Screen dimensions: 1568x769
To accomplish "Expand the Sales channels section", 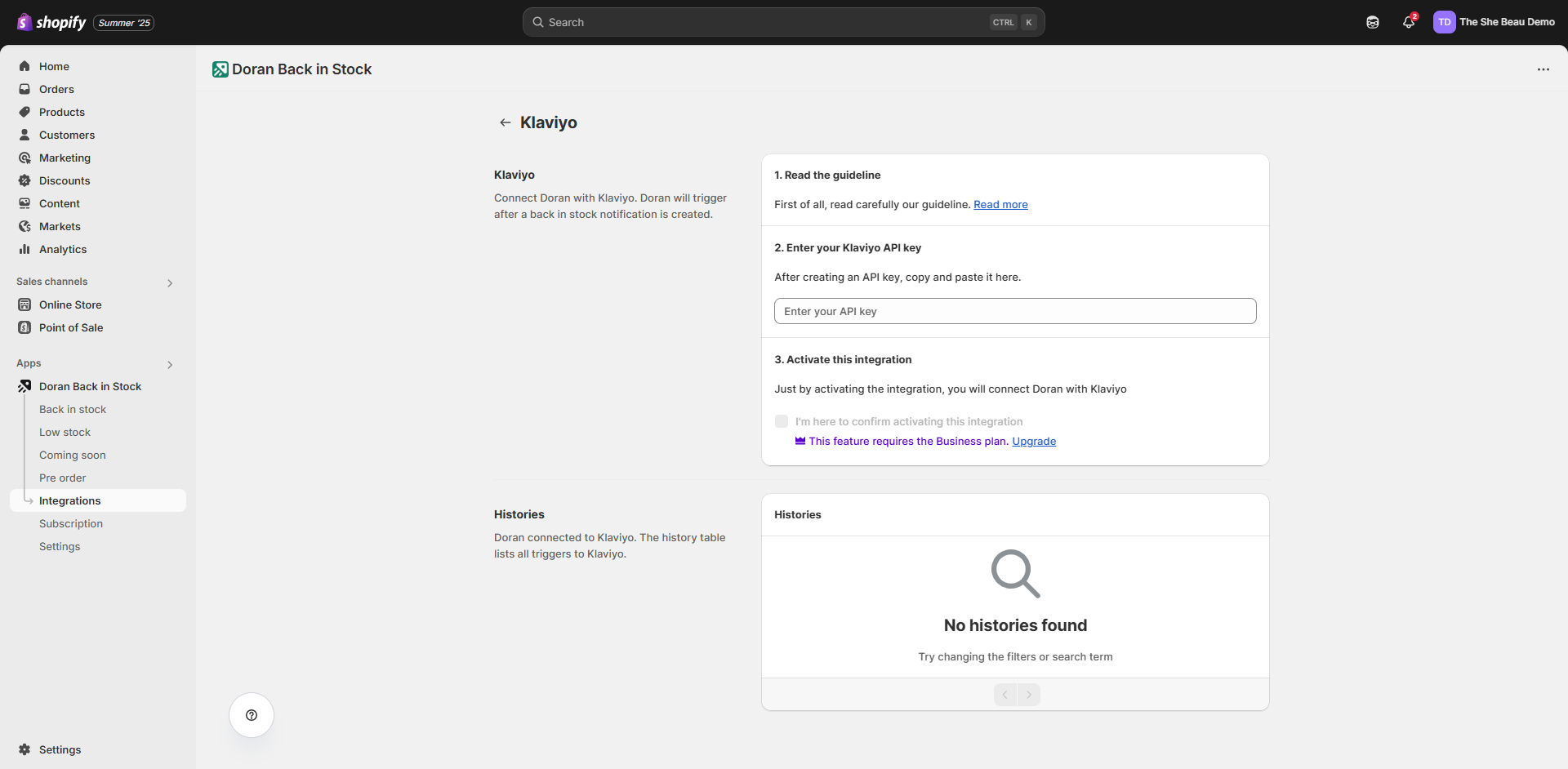I will pos(170,283).
